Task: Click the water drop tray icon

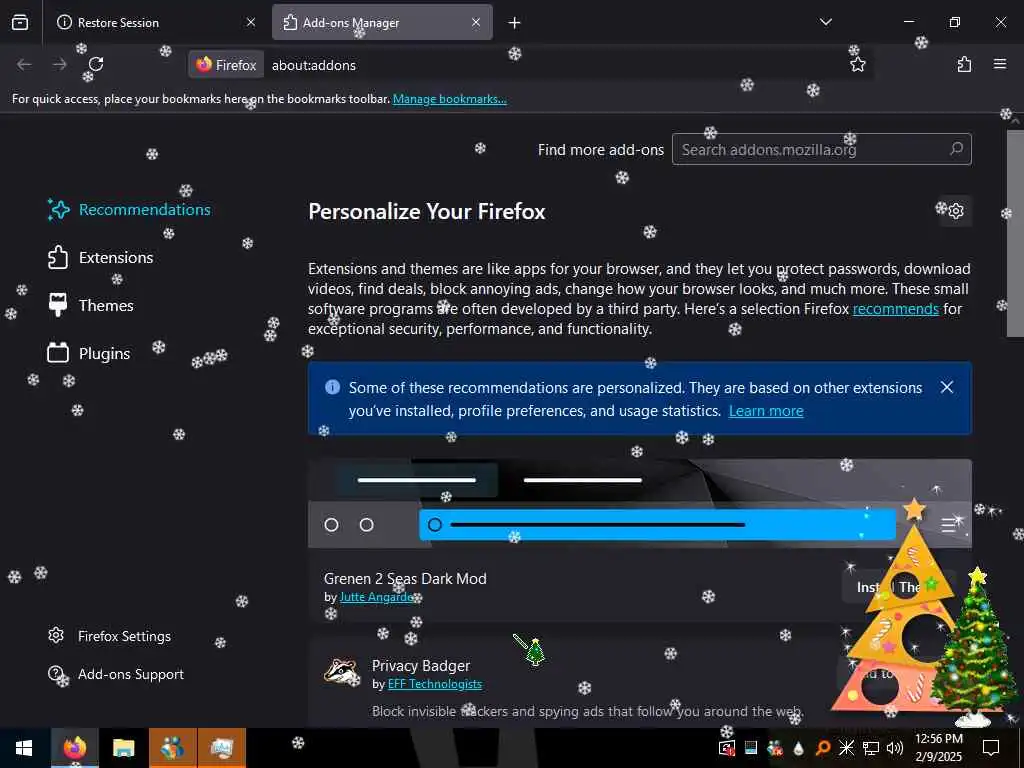Action: (x=798, y=748)
